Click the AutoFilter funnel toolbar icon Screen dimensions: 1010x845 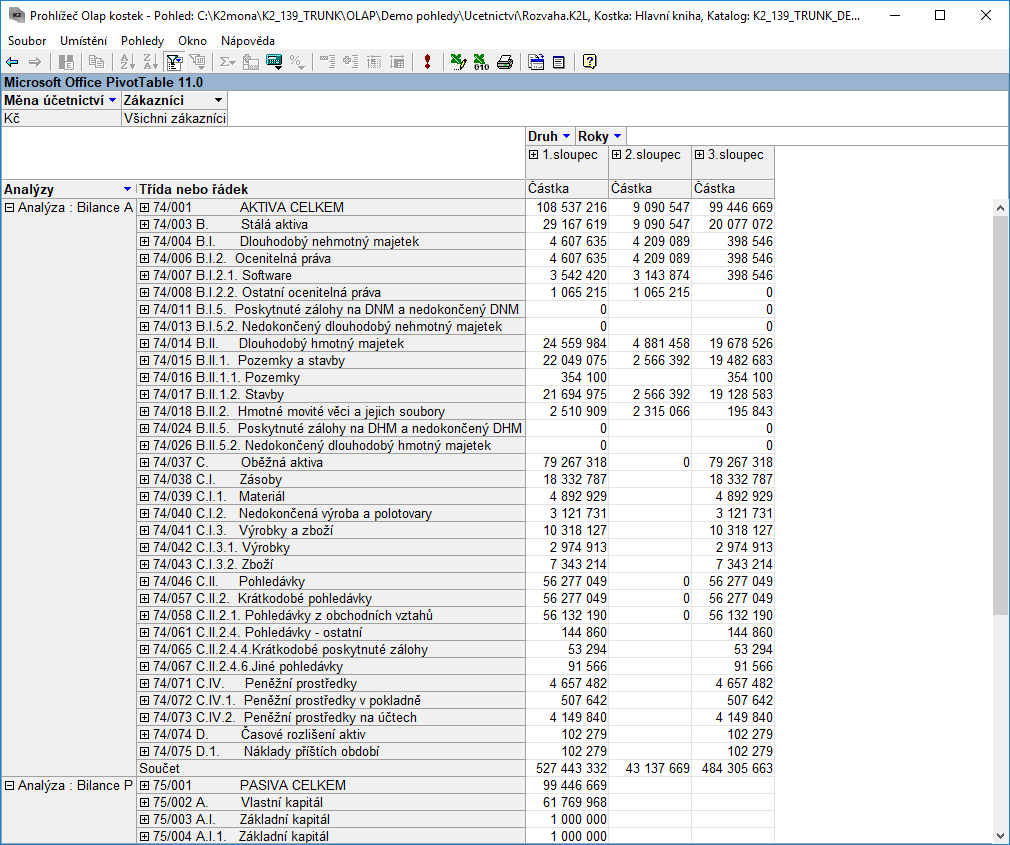point(174,62)
